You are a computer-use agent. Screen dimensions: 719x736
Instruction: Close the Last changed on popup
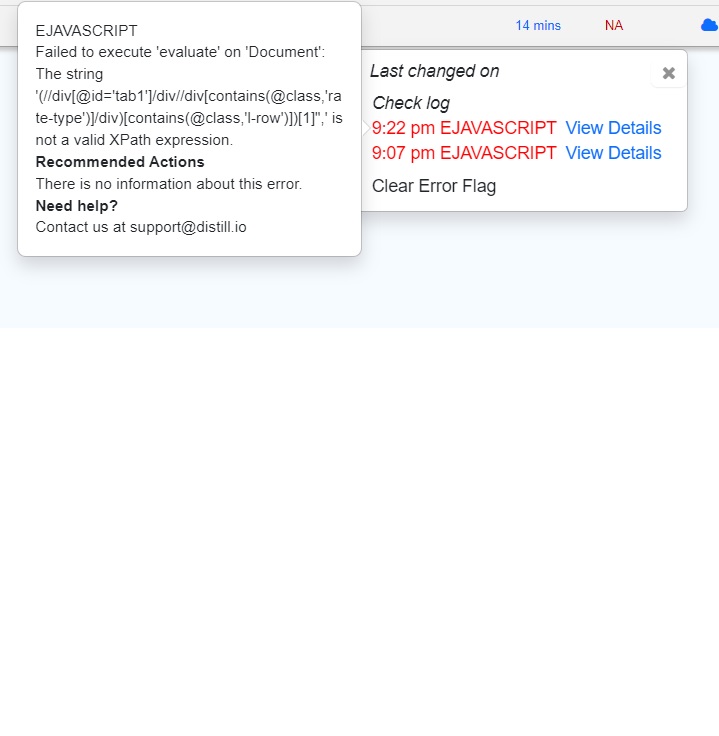(x=668, y=73)
